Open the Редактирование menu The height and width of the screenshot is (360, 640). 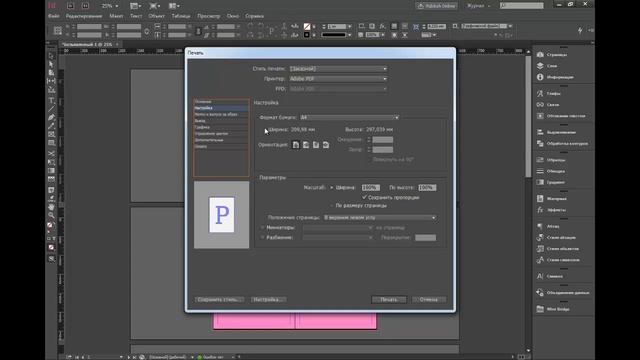(x=84, y=16)
